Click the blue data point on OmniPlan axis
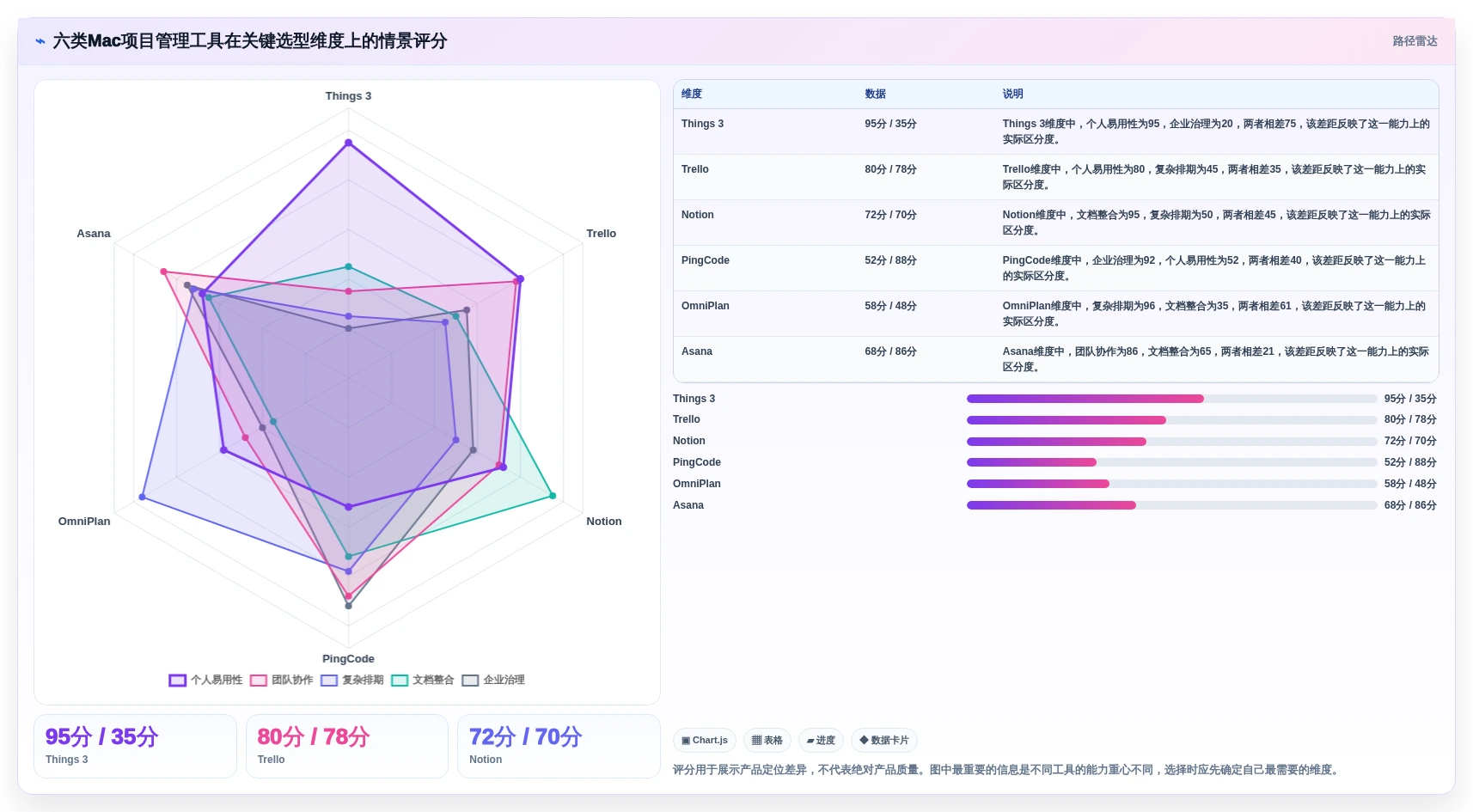 pos(143,498)
